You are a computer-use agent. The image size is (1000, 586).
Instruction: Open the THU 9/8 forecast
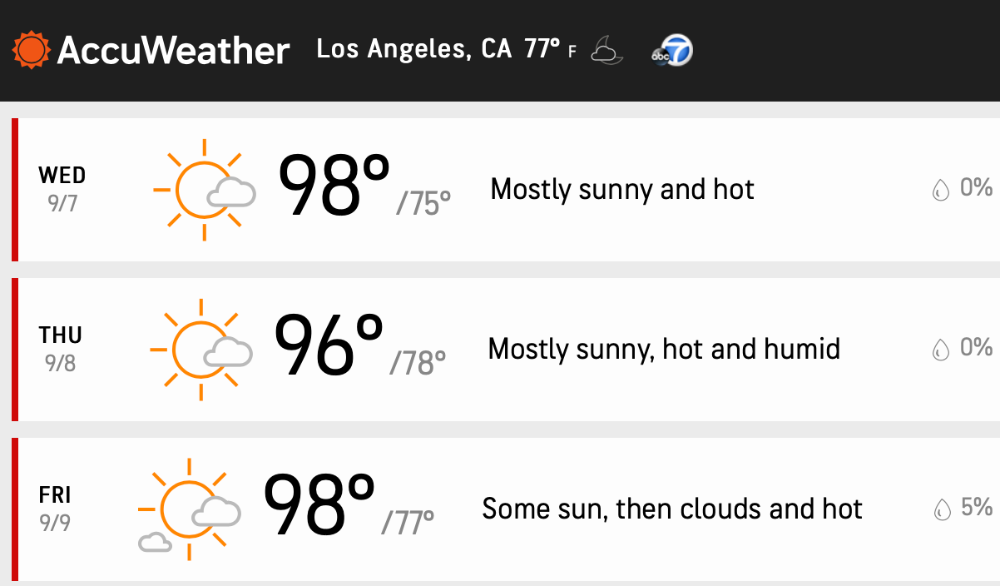click(60, 349)
